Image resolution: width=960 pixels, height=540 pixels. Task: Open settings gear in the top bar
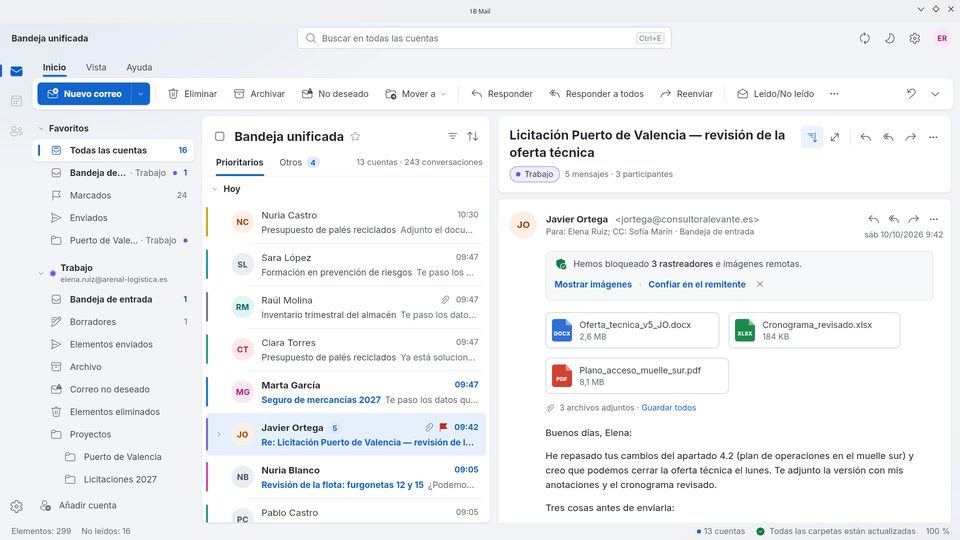915,38
